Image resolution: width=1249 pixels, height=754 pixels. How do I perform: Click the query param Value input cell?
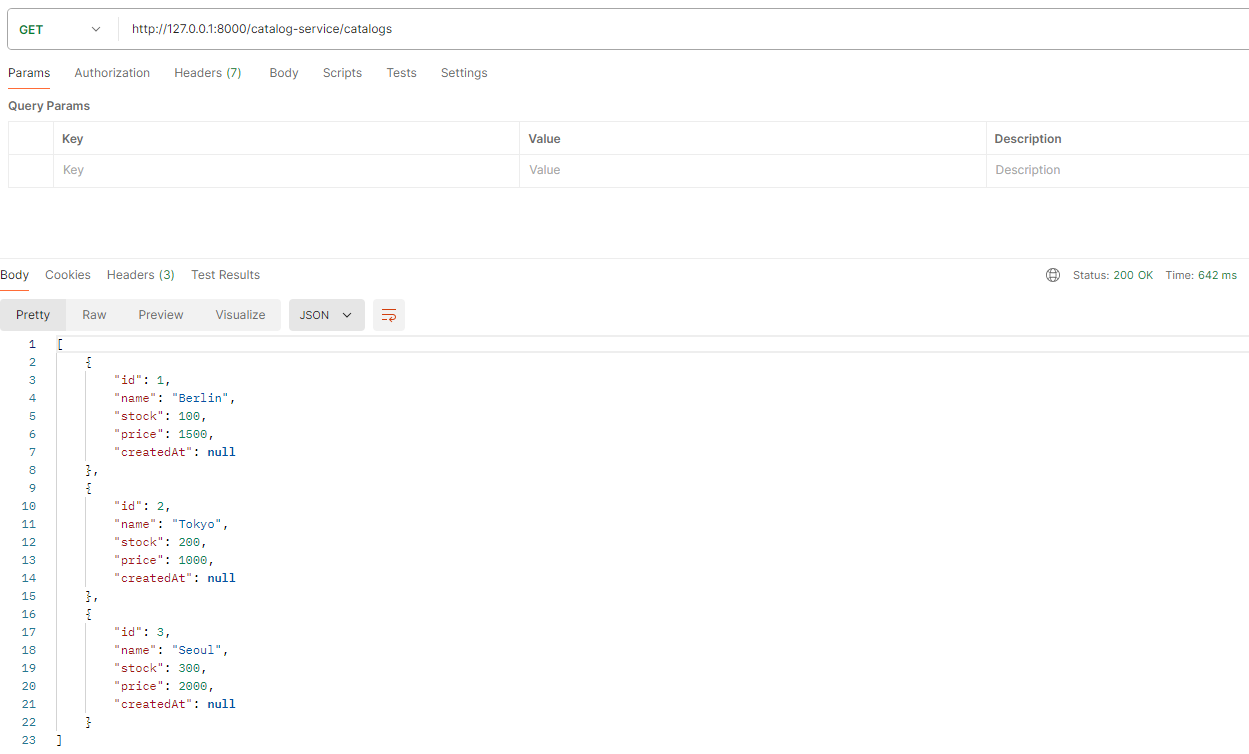coord(753,171)
